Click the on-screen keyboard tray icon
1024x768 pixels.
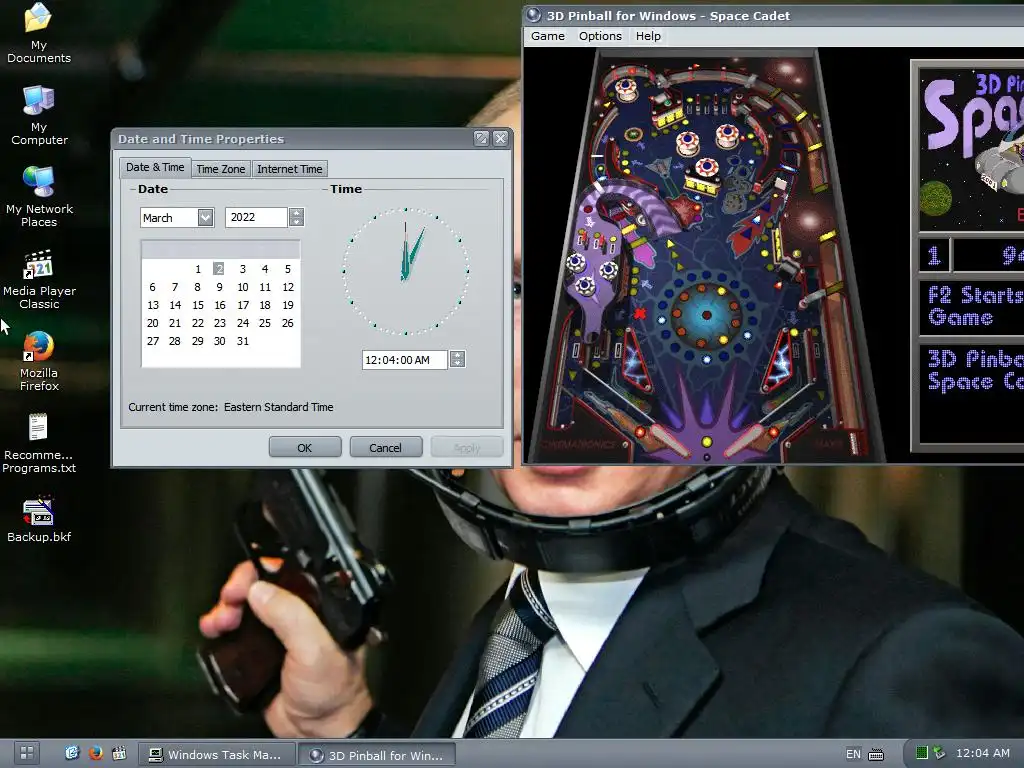[876, 754]
